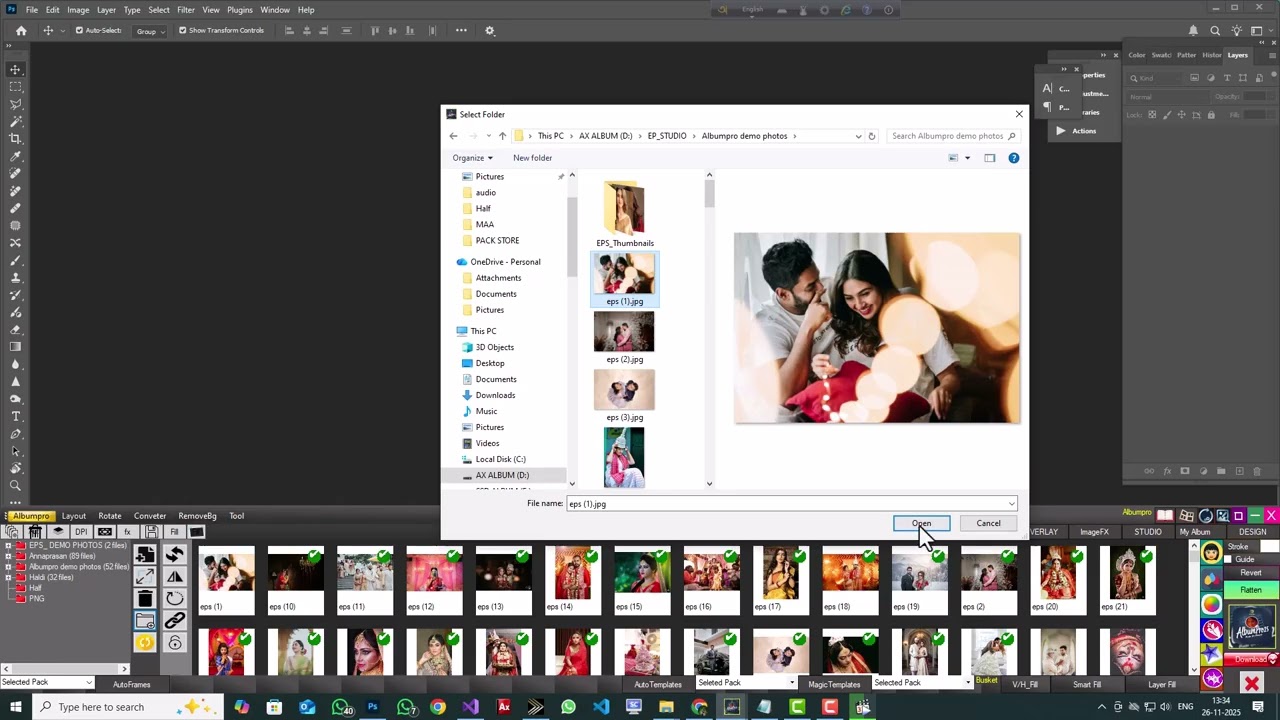The image size is (1280, 720).
Task: Click the Windows Start button
Action: pyautogui.click(x=16, y=707)
